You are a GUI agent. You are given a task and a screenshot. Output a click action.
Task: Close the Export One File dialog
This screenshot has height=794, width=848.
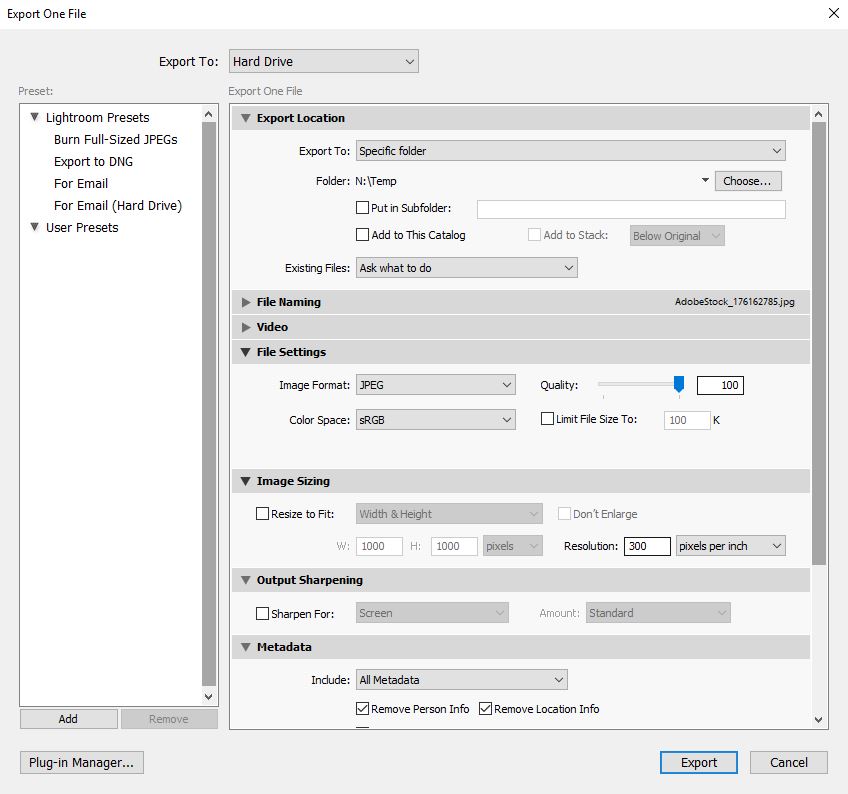tap(834, 13)
